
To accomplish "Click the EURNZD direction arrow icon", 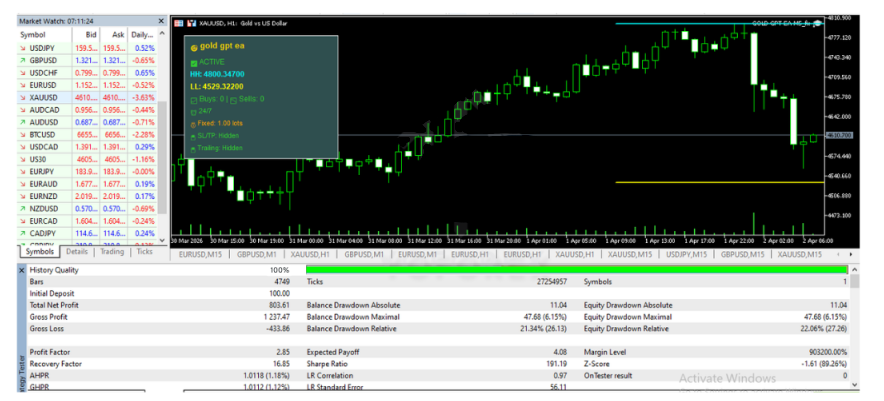I will [23, 196].
